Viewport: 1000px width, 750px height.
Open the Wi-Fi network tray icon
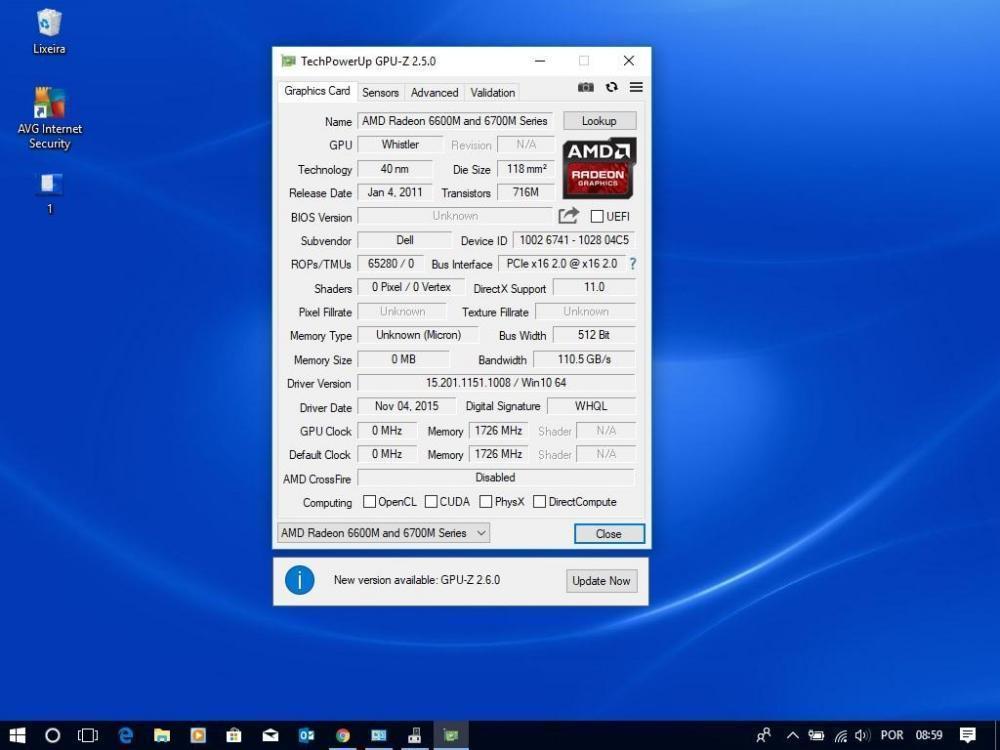[x=841, y=736]
